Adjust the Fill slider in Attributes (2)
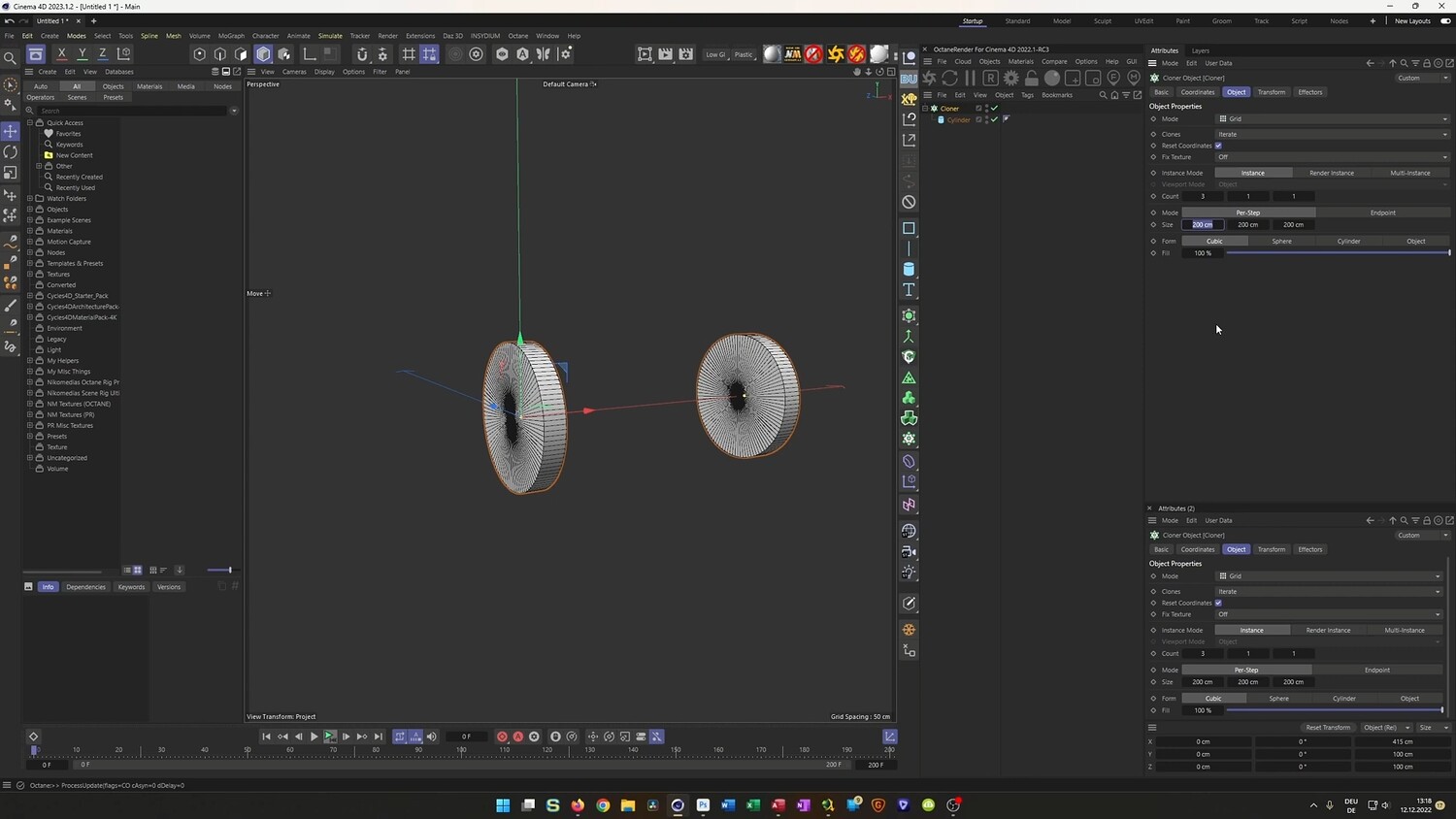Screen dimensions: 1456x819 (x=1334, y=710)
